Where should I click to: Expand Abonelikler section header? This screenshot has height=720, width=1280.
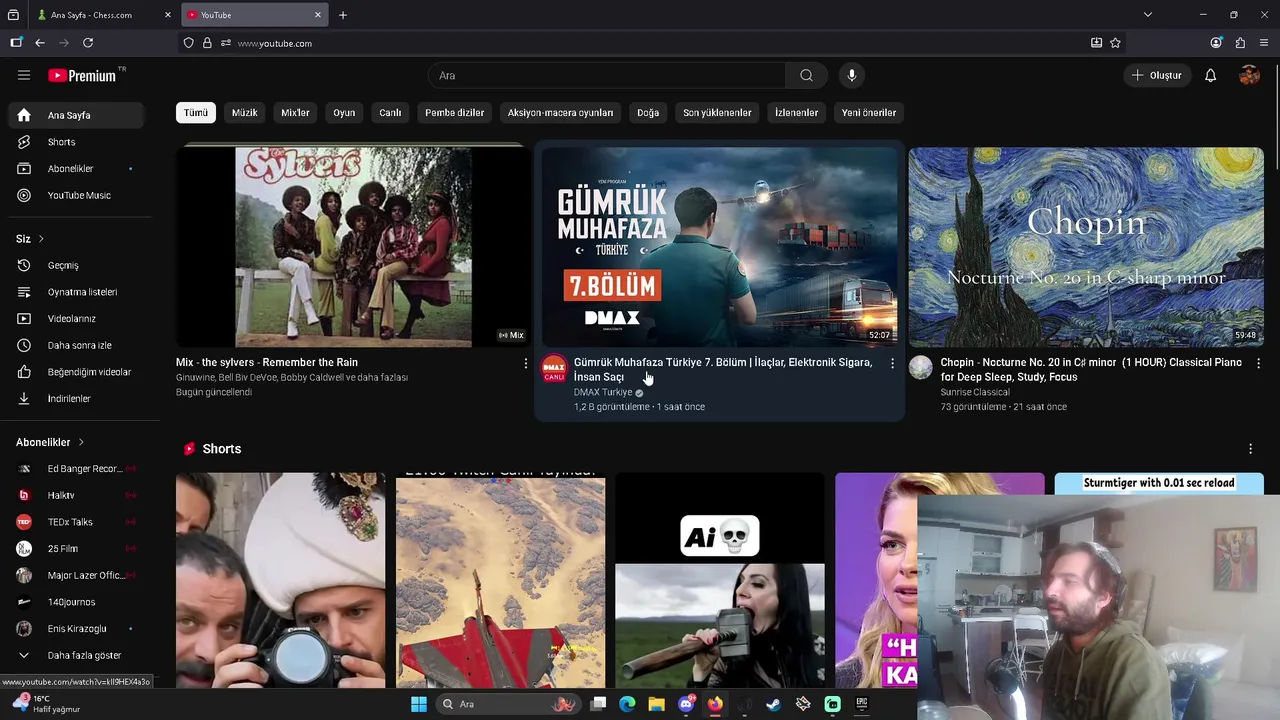point(50,442)
